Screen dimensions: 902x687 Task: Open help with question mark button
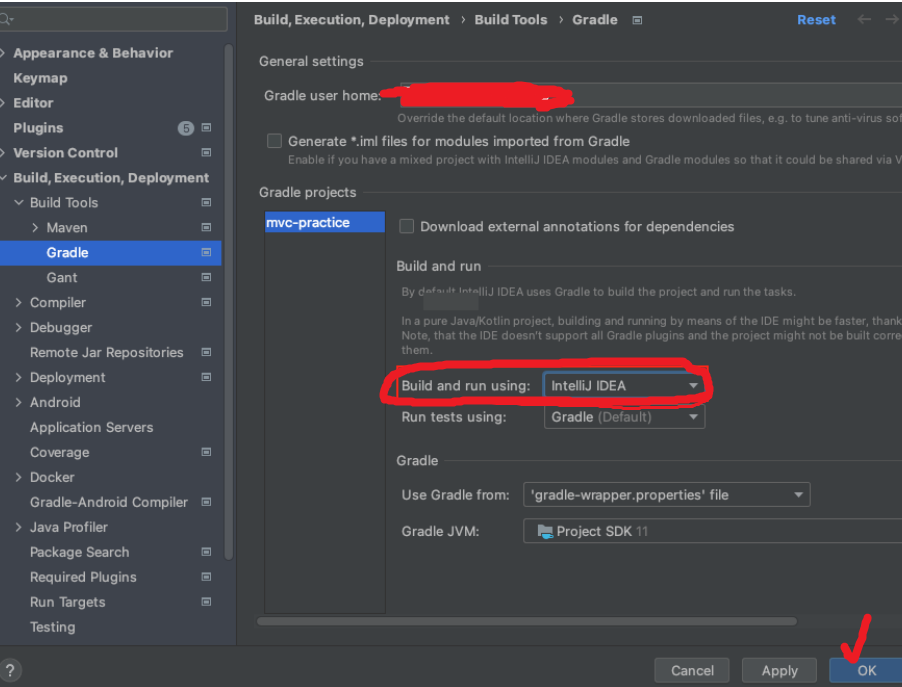click(x=10, y=670)
